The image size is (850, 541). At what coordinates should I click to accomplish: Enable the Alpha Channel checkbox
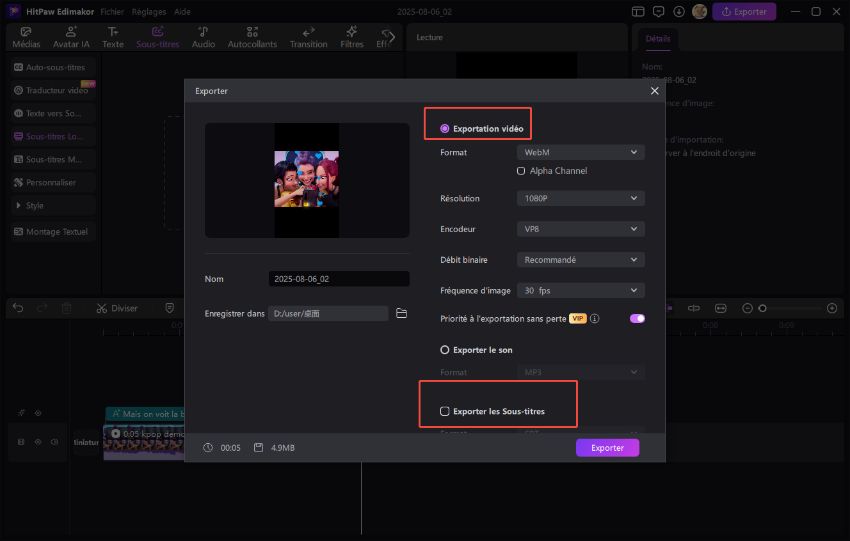coord(521,171)
